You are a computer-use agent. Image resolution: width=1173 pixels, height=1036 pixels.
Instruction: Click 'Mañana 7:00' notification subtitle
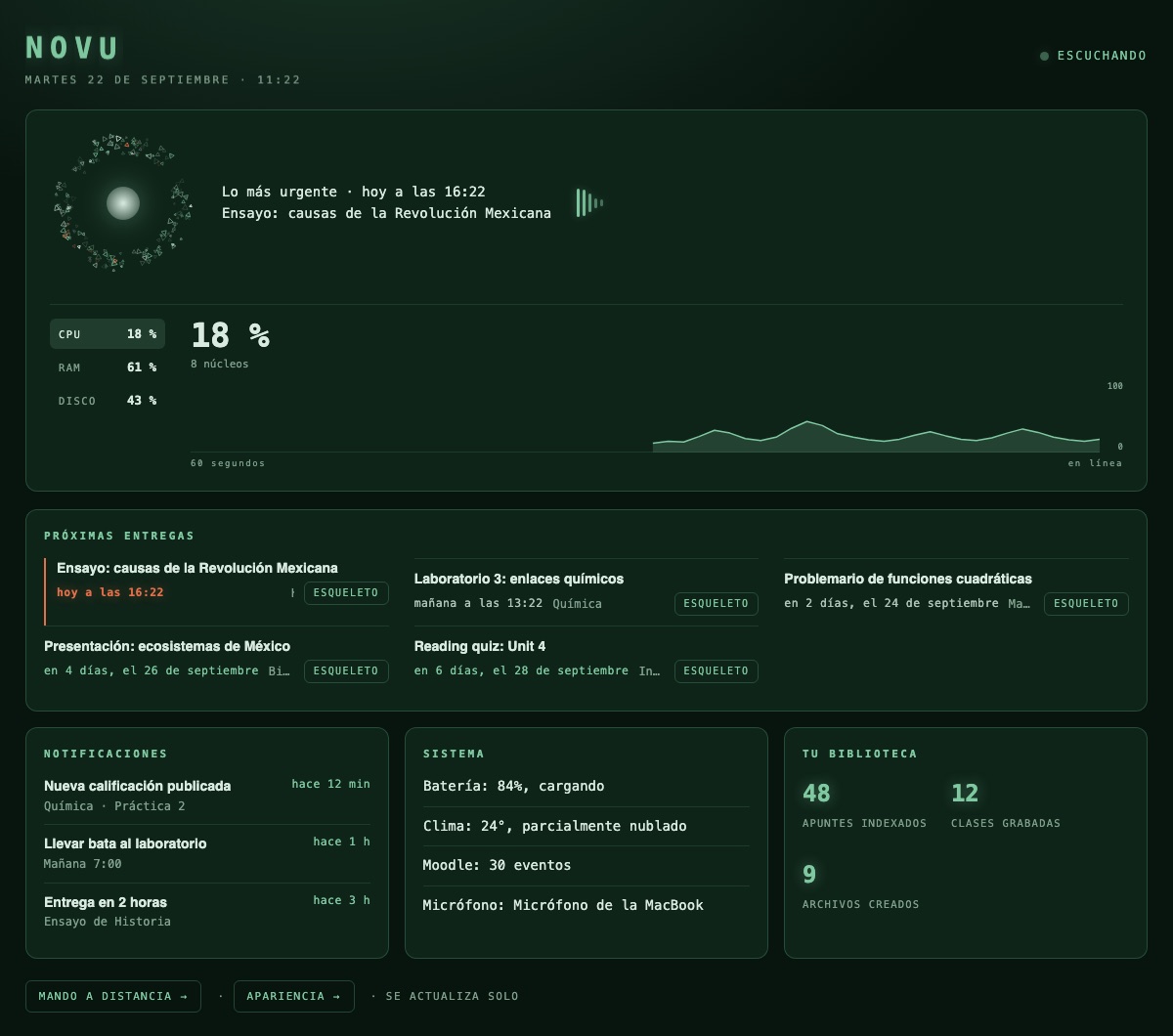click(x=83, y=864)
